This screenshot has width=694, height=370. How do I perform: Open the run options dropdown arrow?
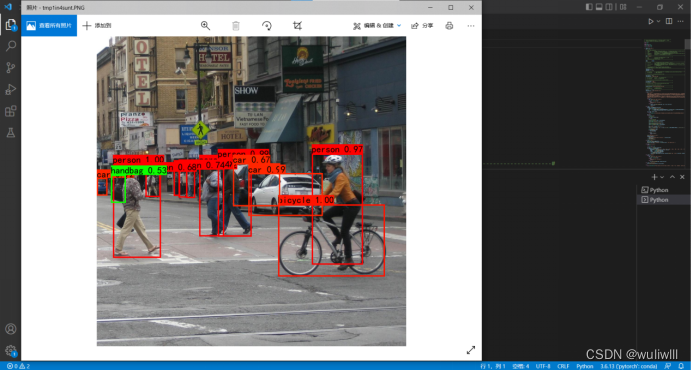pos(659,21)
